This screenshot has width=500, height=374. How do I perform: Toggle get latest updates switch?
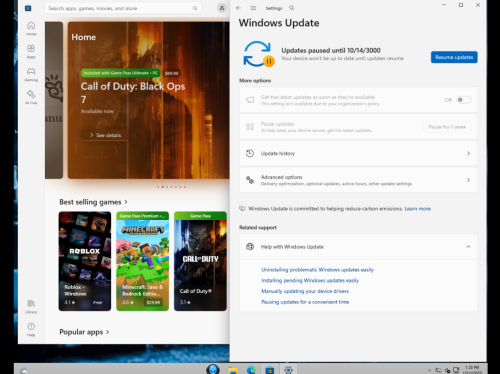(464, 100)
